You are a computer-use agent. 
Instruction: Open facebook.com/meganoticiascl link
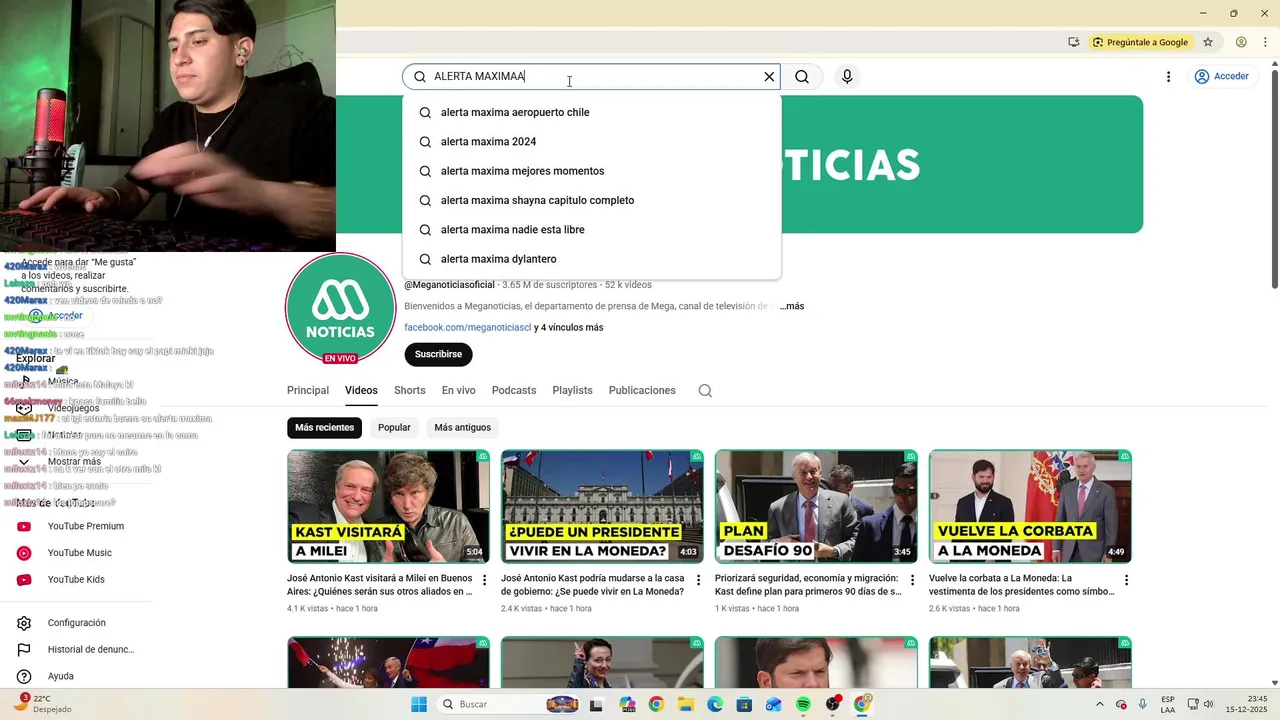coord(467,327)
